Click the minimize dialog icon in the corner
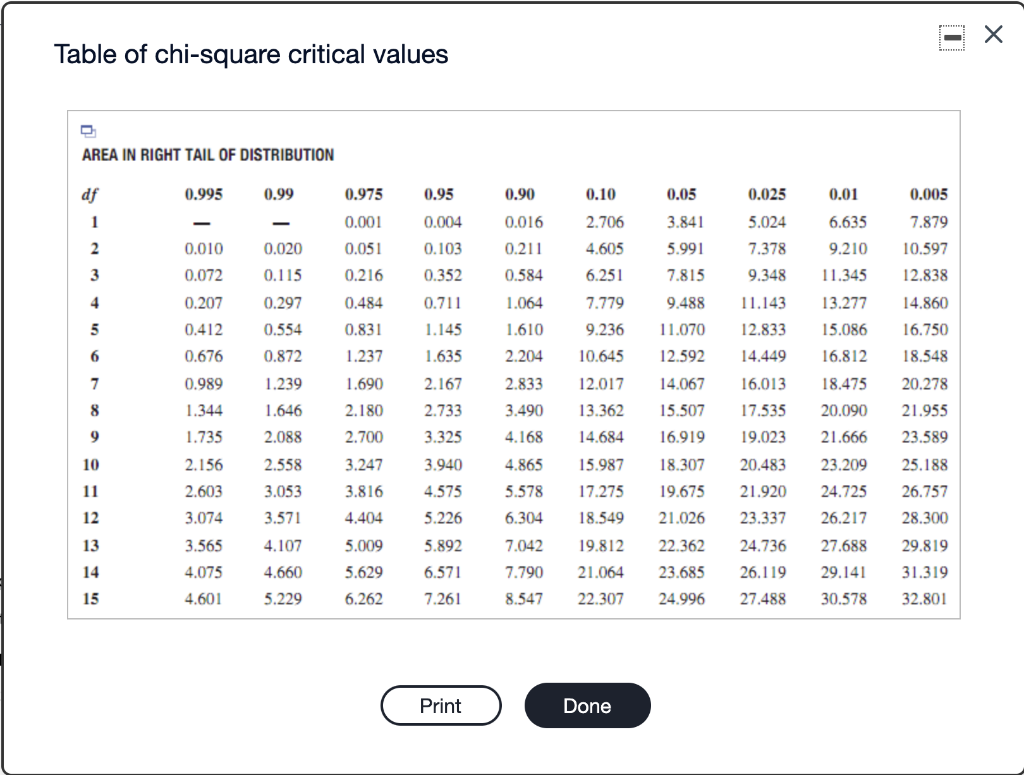Screen dimensions: 1024x775 click(x=951, y=37)
